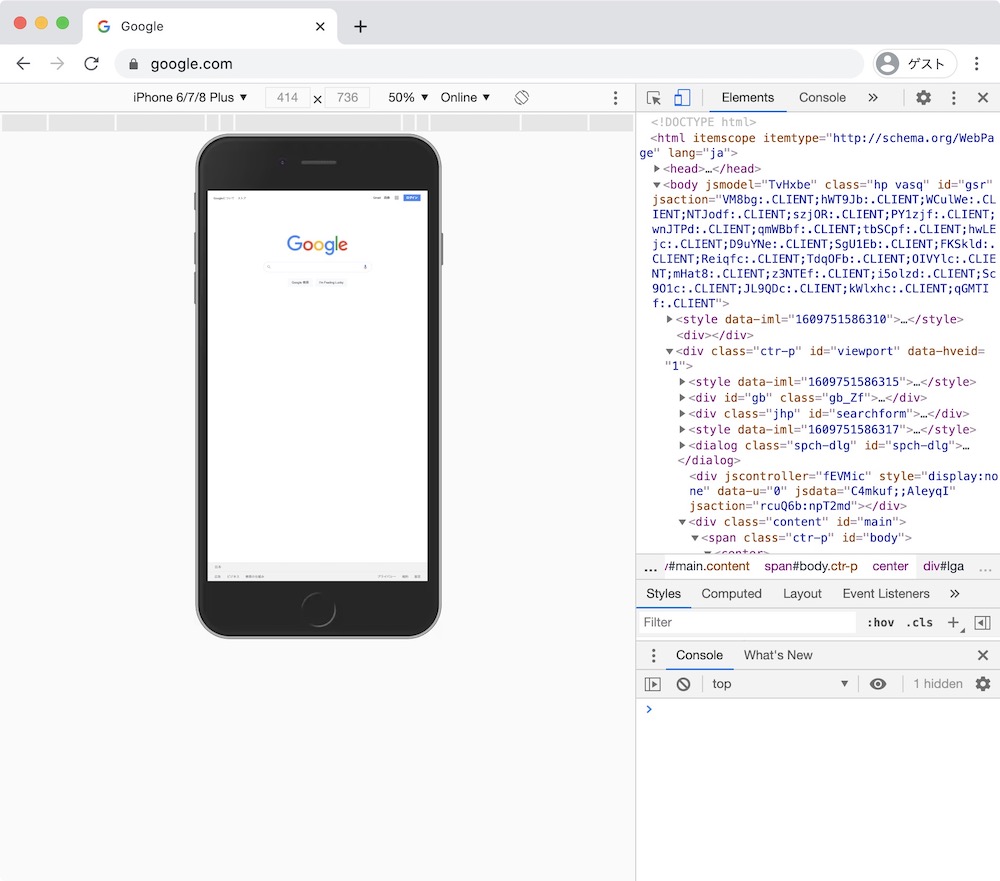This screenshot has height=881, width=1000.
Task: Open Chrome's three-dot menu
Action: click(976, 63)
